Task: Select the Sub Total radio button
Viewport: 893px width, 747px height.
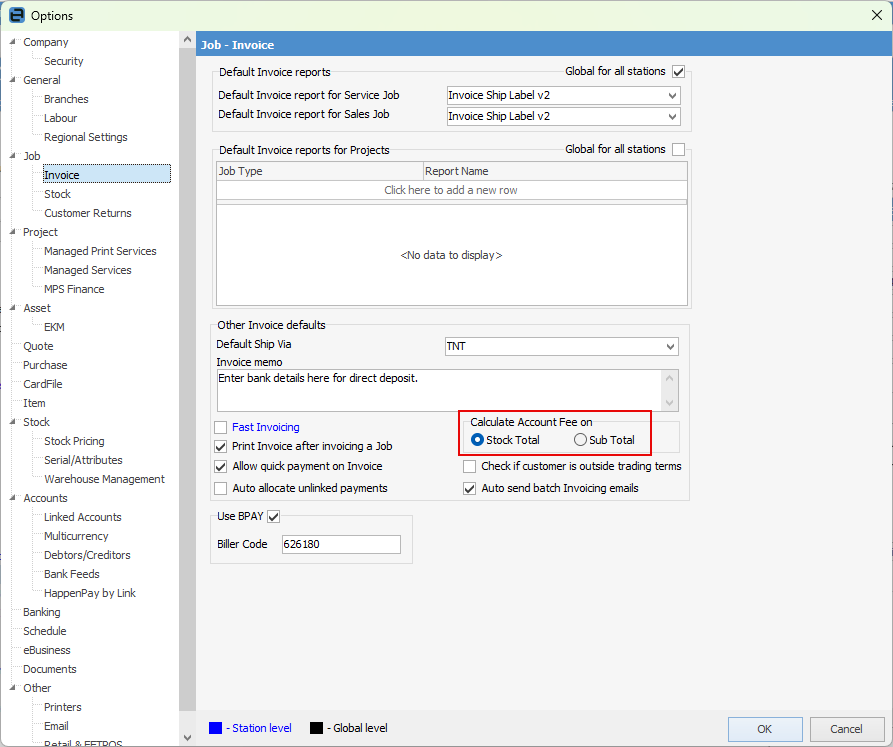Action: [580, 440]
